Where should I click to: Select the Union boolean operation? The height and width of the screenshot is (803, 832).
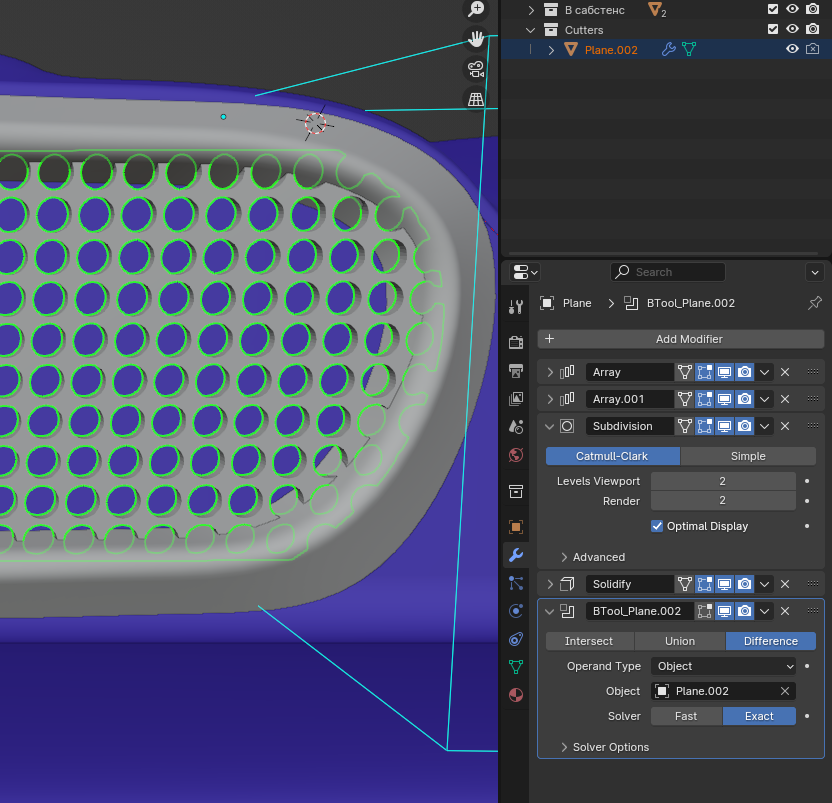pyautogui.click(x=680, y=641)
